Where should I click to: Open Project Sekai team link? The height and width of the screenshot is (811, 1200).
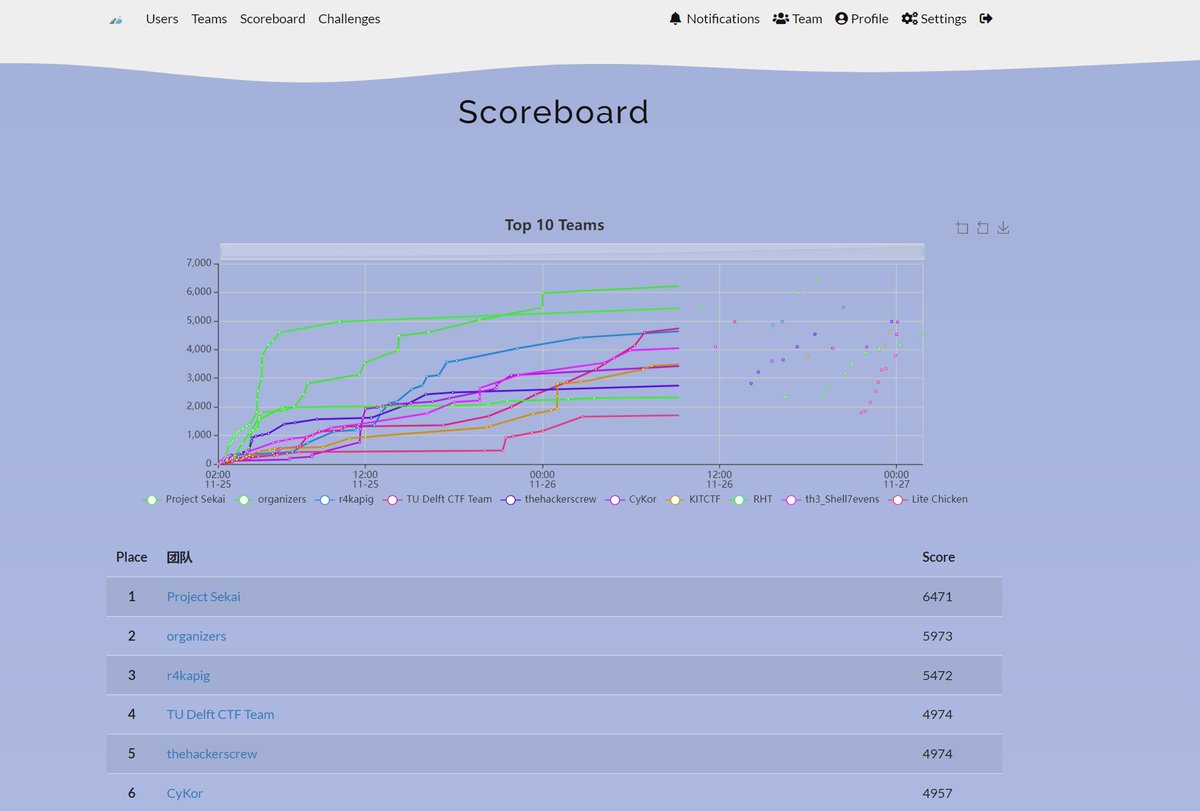coord(204,597)
